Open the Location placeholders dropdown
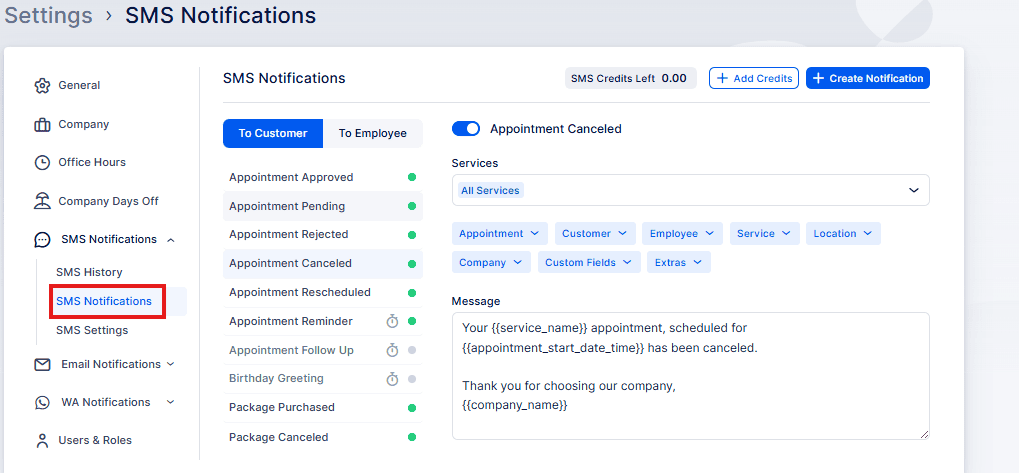Viewport: 1019px width, 473px height. [843, 233]
